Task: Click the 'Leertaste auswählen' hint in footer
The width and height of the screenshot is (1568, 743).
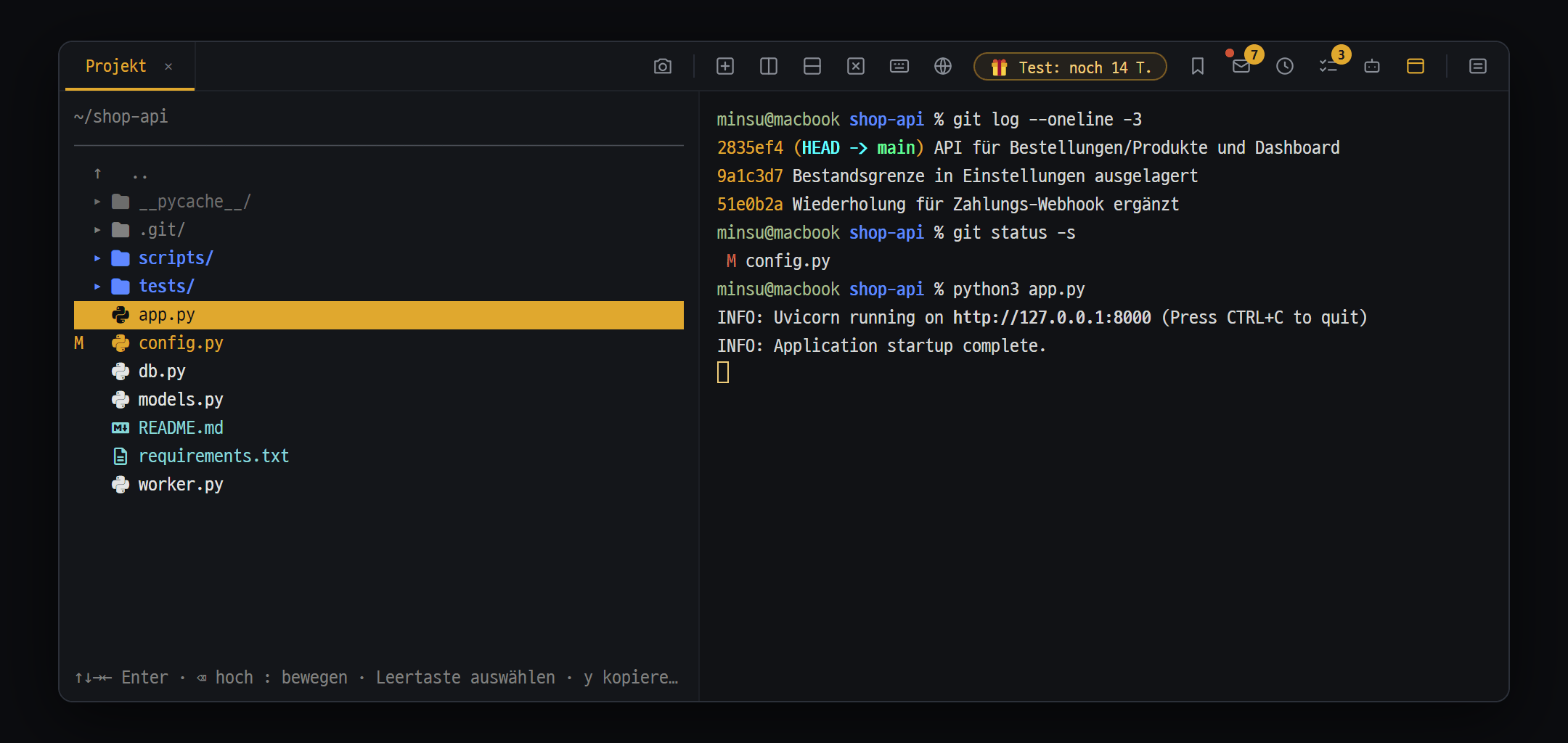Action: [x=465, y=678]
